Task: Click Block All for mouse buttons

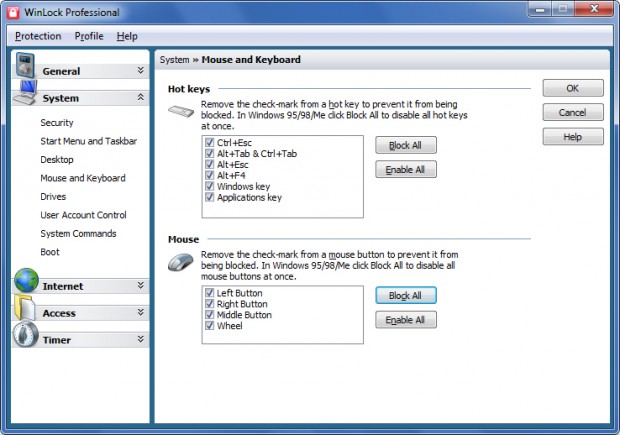Action: pos(406,295)
